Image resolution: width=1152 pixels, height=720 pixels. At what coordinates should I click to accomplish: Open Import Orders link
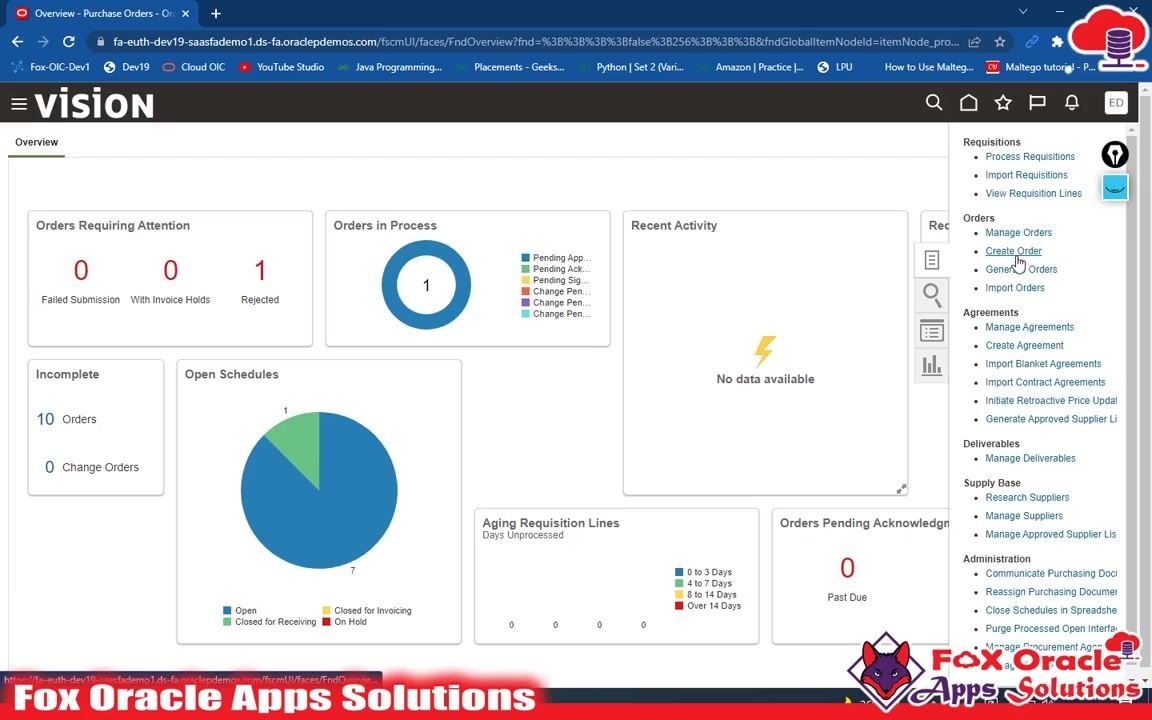point(1014,287)
